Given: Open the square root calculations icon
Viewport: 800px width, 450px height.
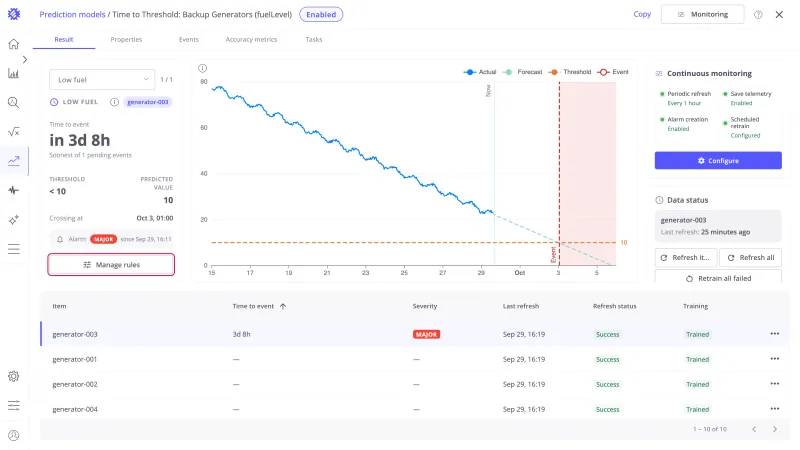Looking at the screenshot, I should pyautogui.click(x=14, y=132).
